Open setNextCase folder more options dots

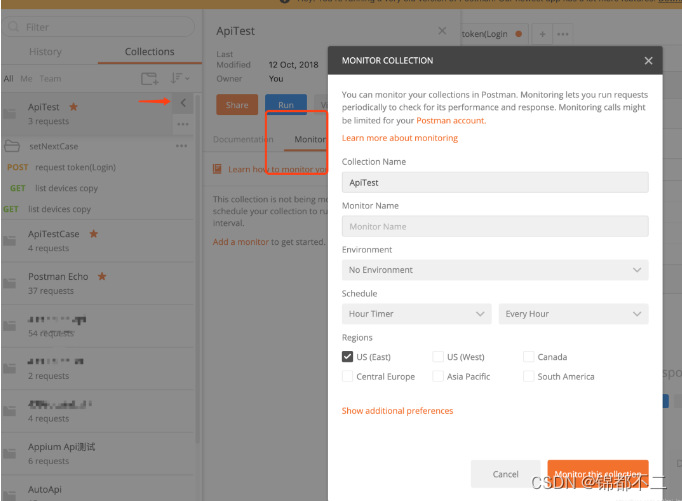[x=181, y=146]
